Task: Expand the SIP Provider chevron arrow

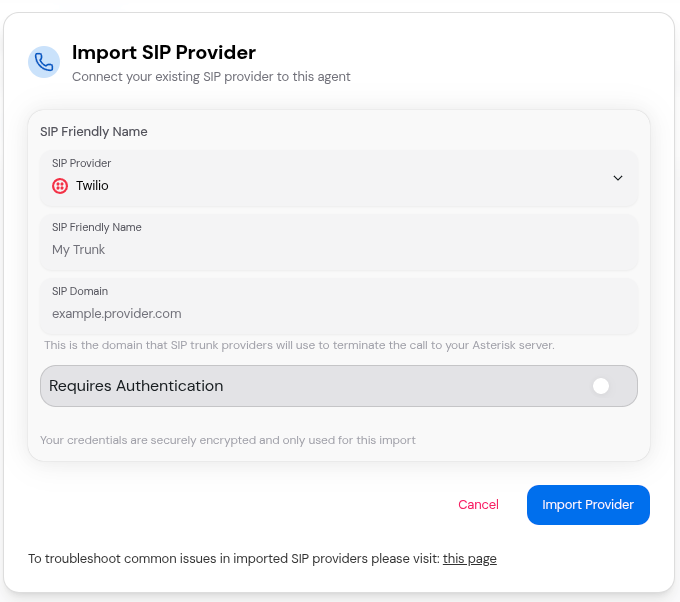Action: [x=618, y=178]
